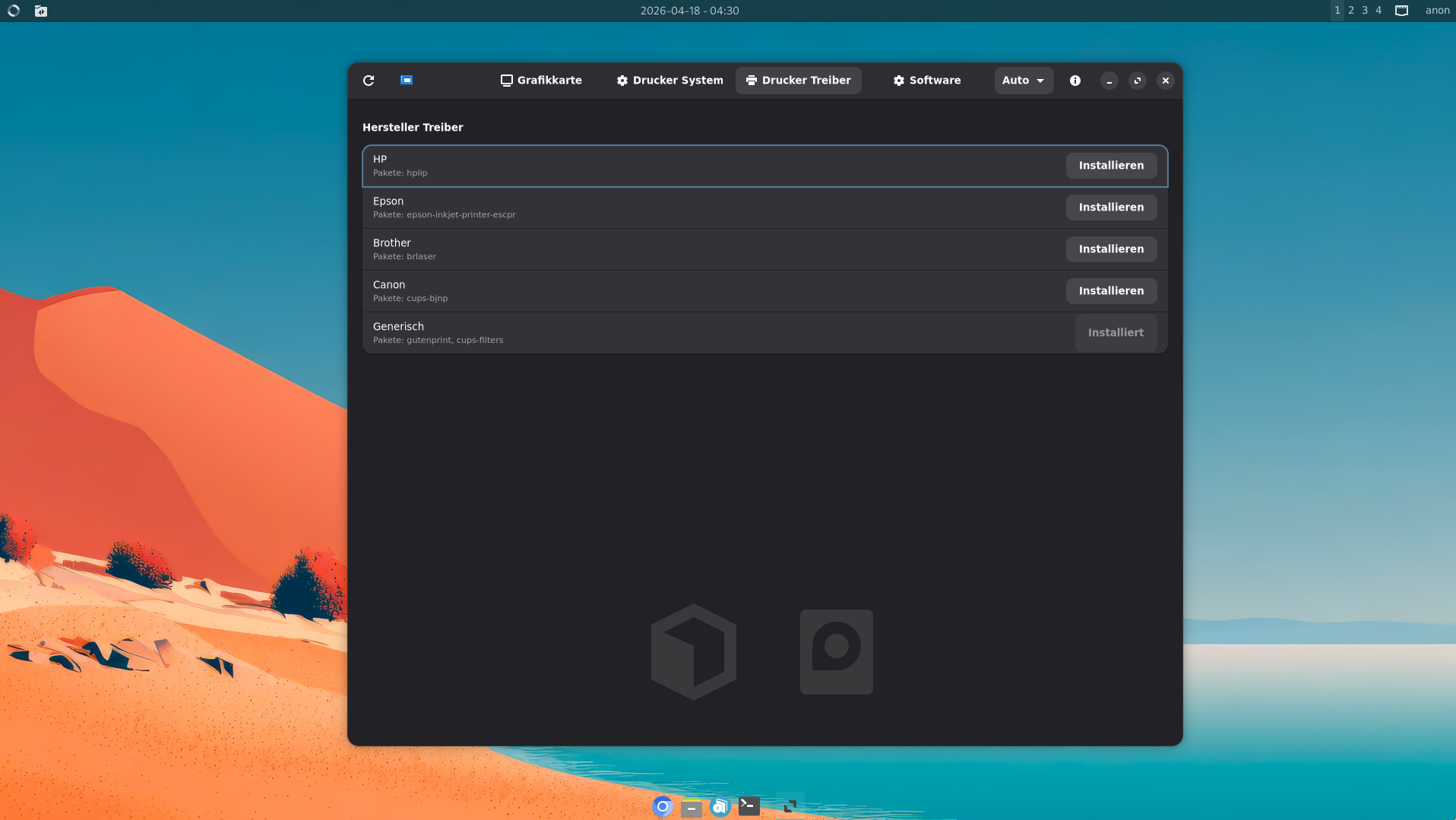This screenshot has width=1456, height=820.
Task: Switch to workspace 3 in top panel
Action: 1365,11
